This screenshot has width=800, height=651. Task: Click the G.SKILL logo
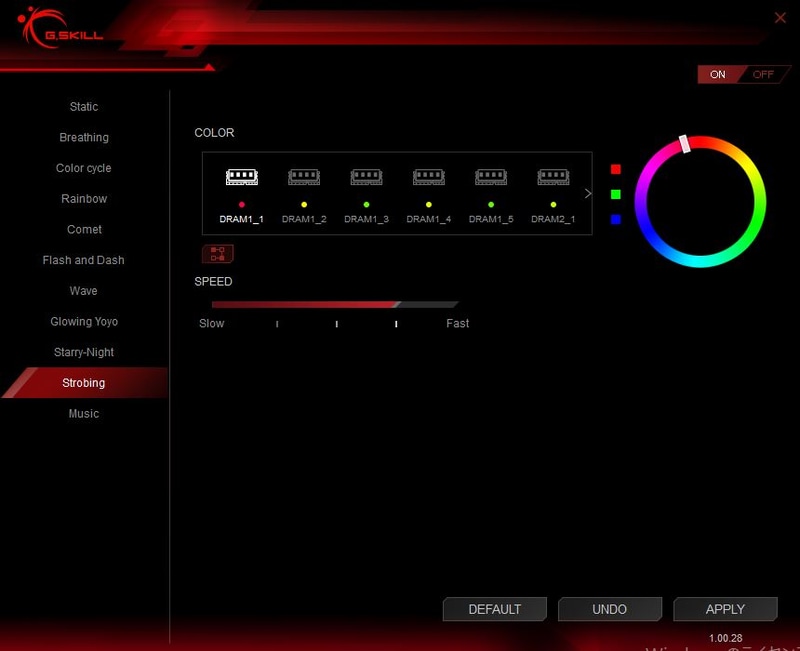click(60, 29)
